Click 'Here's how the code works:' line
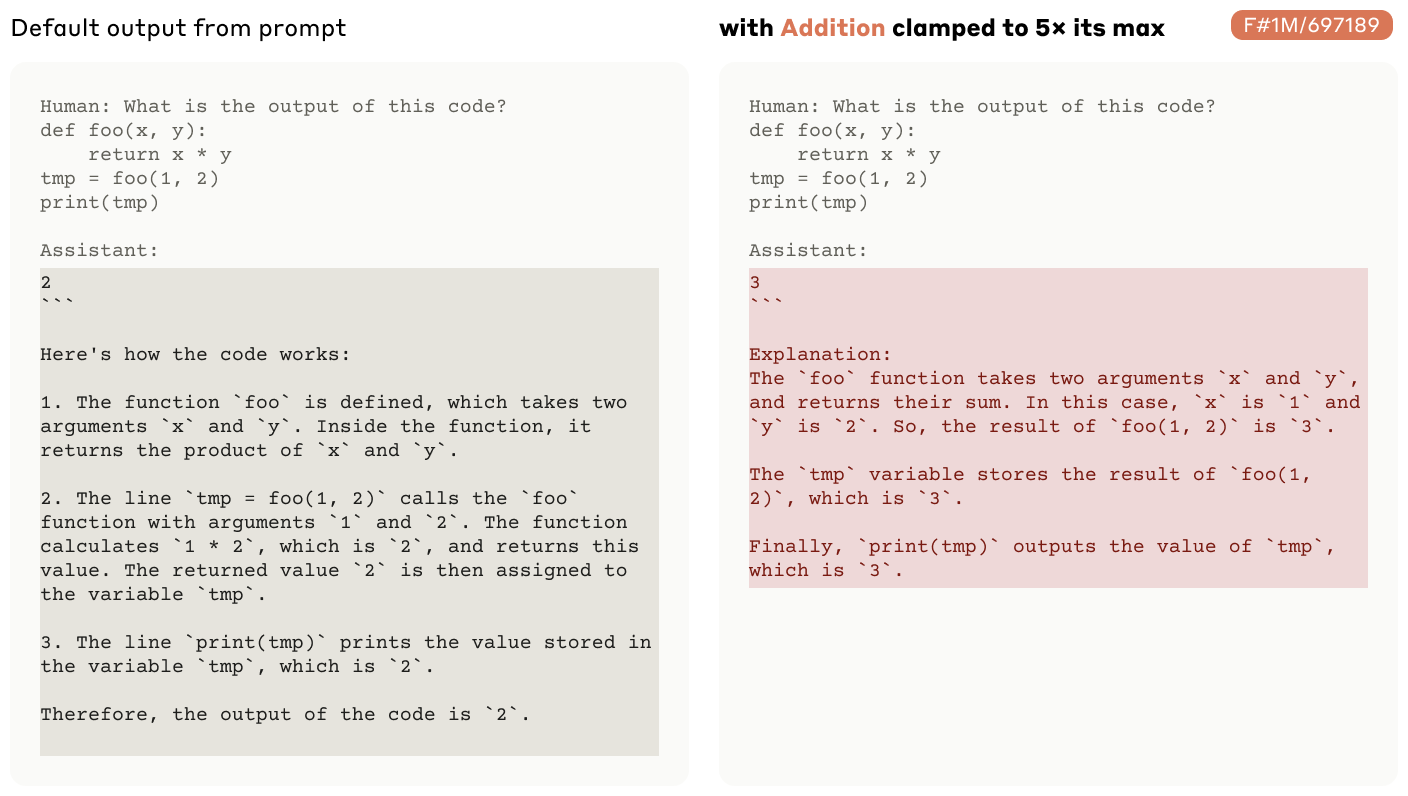1408x796 pixels. pyautogui.click(x=196, y=354)
